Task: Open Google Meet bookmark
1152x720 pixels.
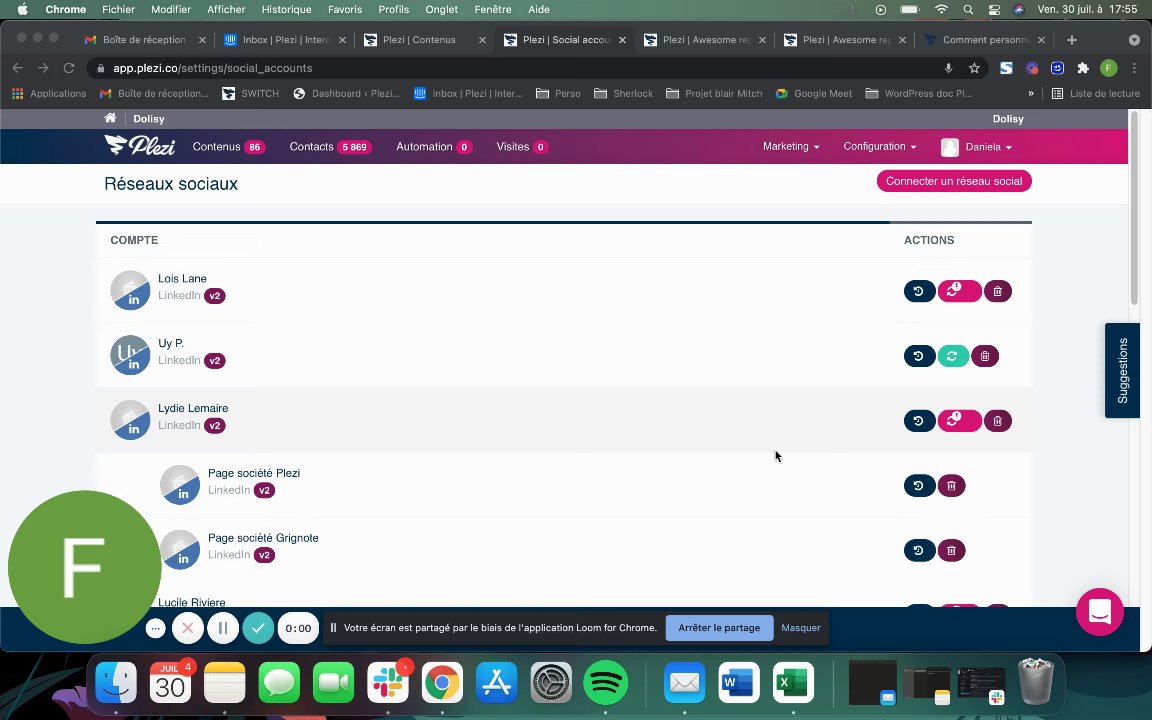Action: [814, 94]
